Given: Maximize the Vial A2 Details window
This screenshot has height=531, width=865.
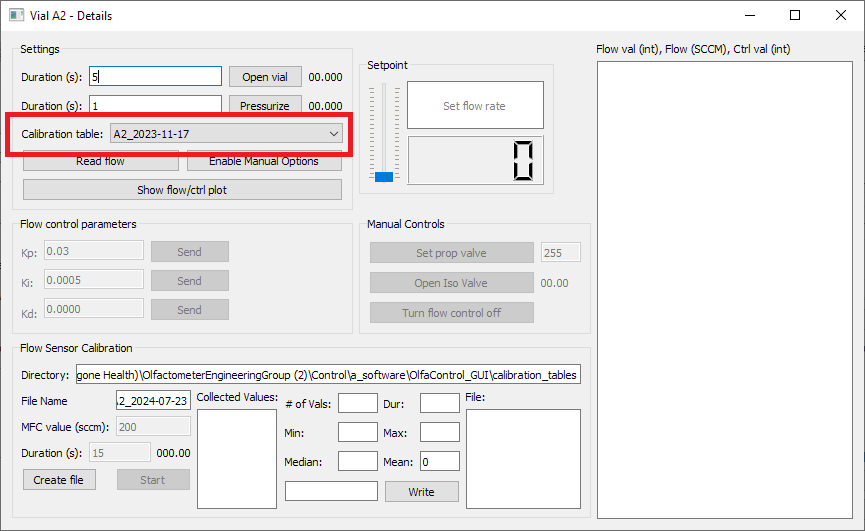Looking at the screenshot, I should click(x=795, y=15).
